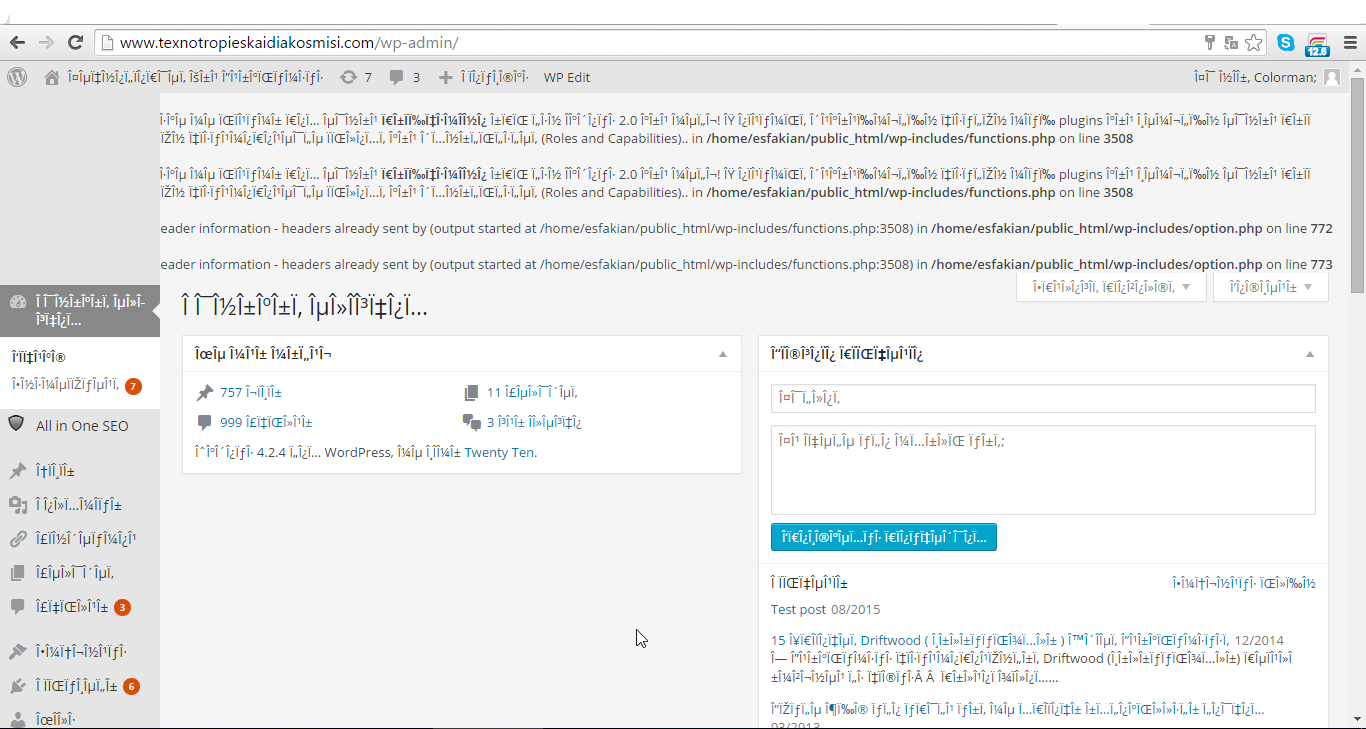Click the browser forward arrow
1366x729 pixels.
point(46,43)
